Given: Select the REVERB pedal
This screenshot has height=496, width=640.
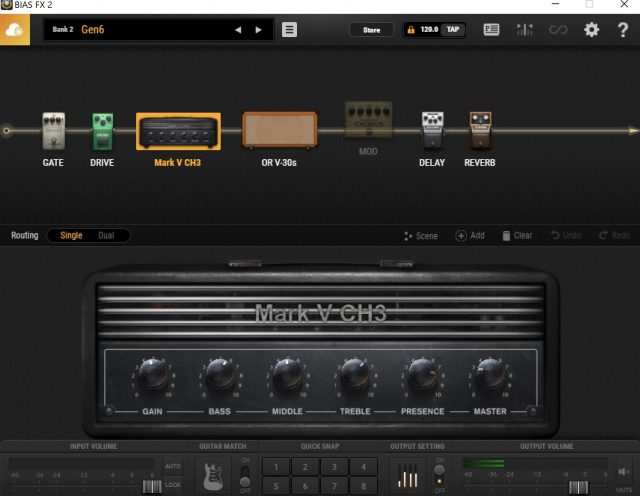Looking at the screenshot, I should click(x=480, y=130).
